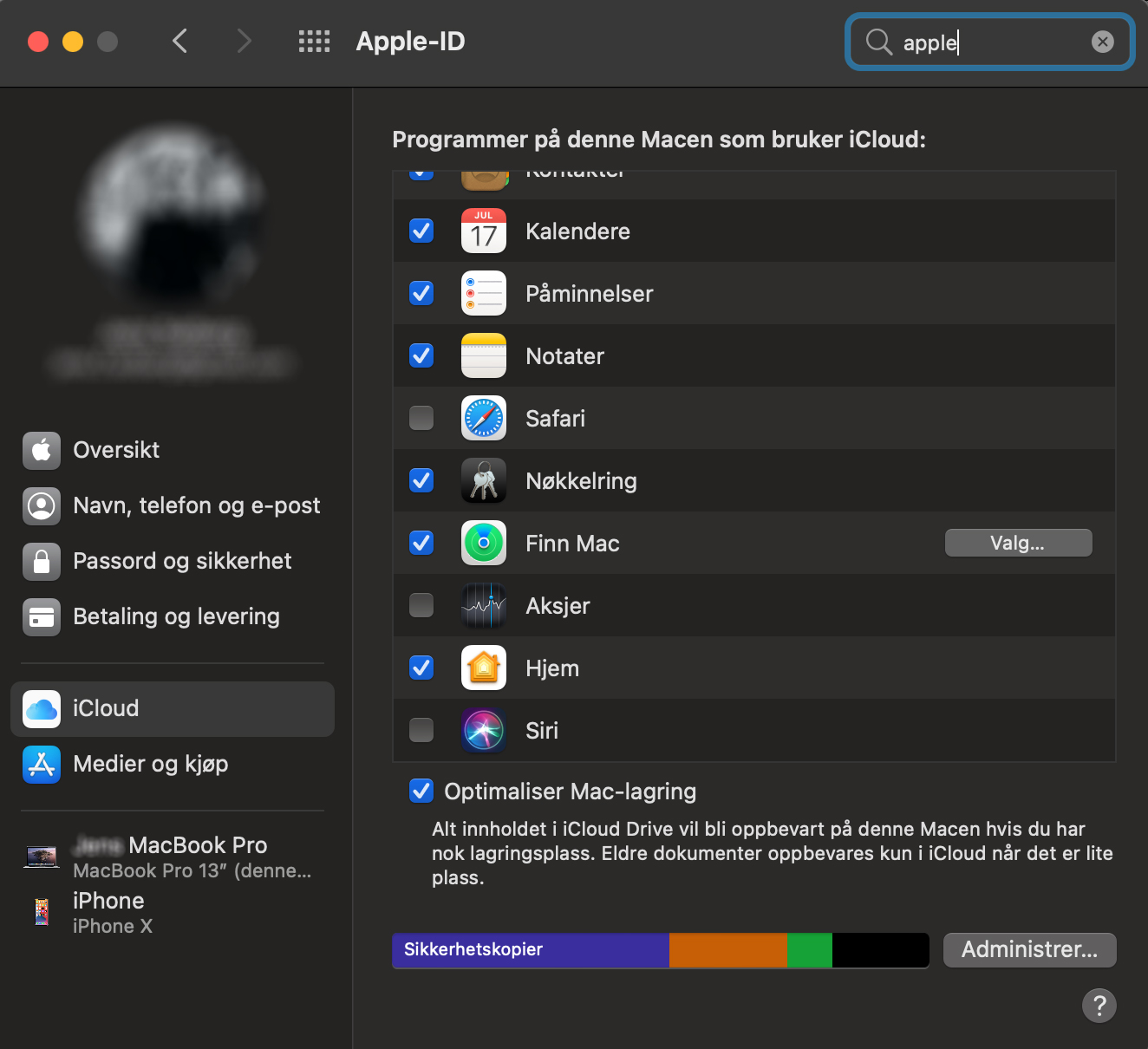This screenshot has width=1148, height=1049.
Task: Uncheck the Påminnelser checkbox
Action: click(421, 293)
